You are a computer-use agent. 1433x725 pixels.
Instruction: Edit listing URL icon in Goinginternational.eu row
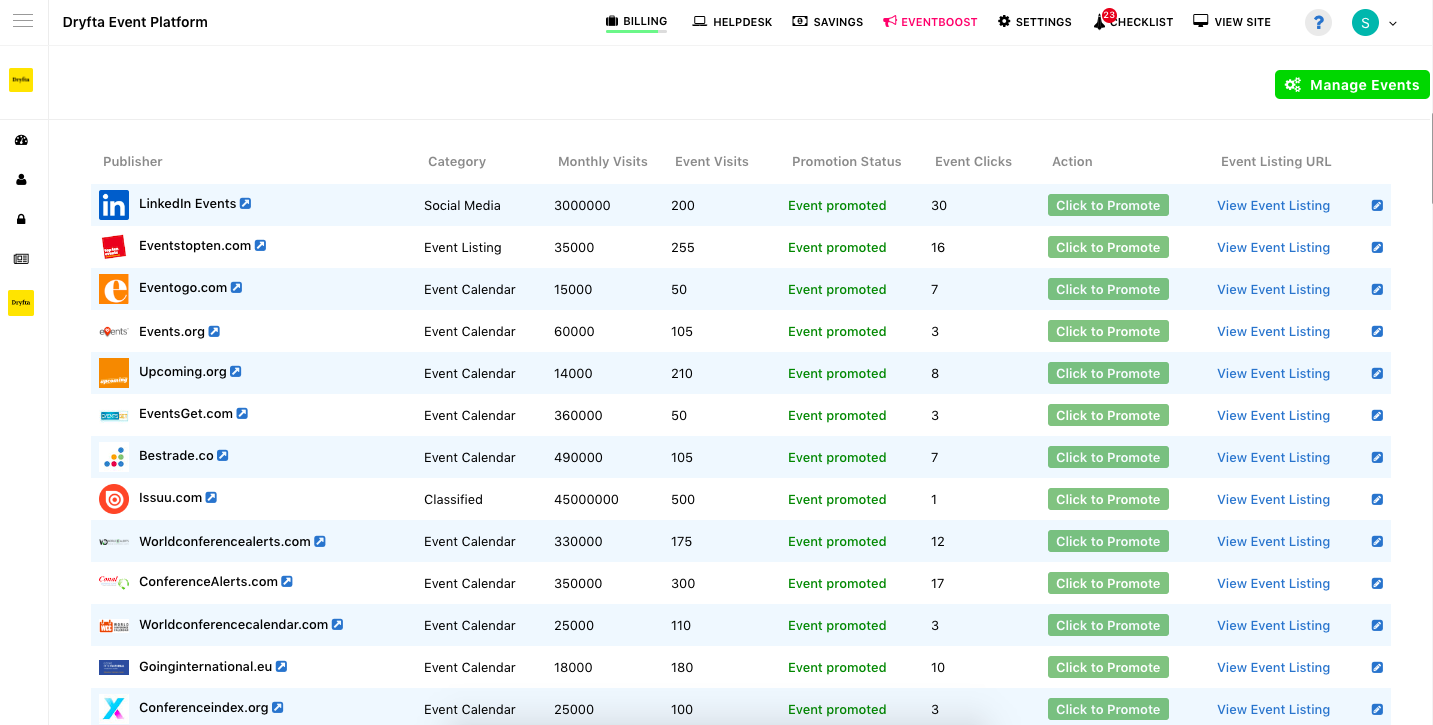coord(1377,667)
